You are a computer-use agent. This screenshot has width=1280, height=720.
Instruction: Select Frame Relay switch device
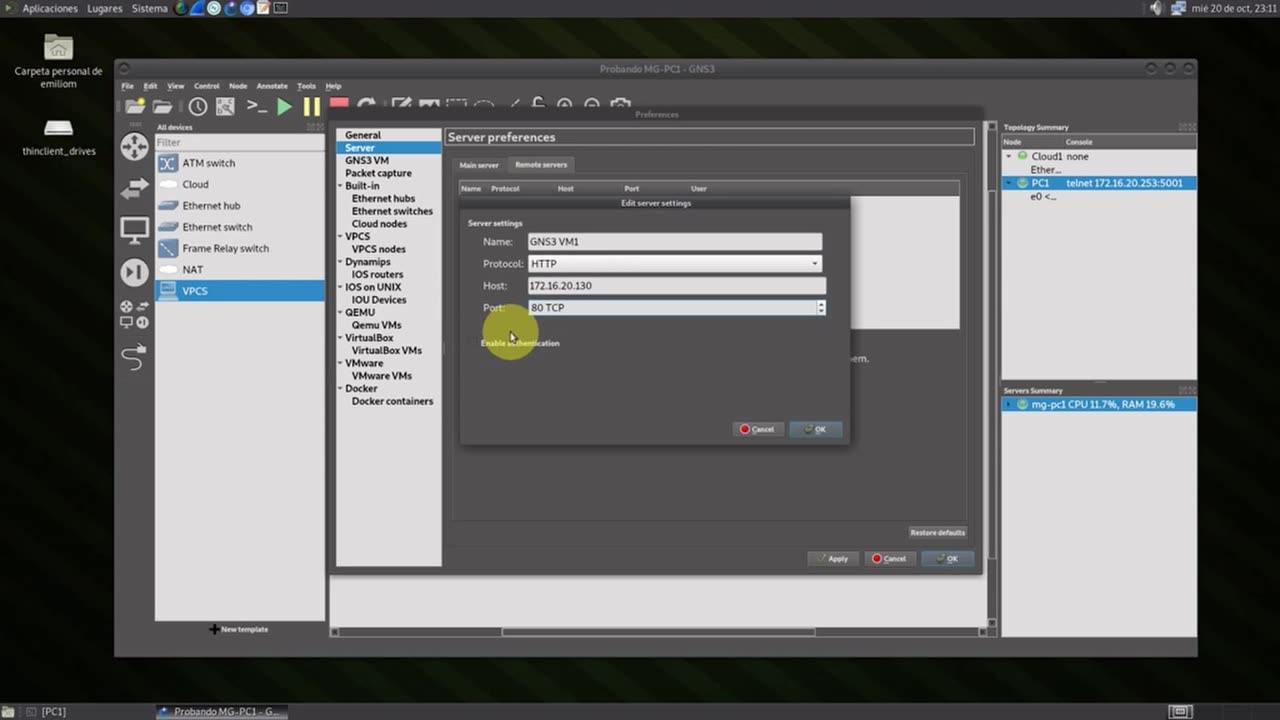pos(240,248)
